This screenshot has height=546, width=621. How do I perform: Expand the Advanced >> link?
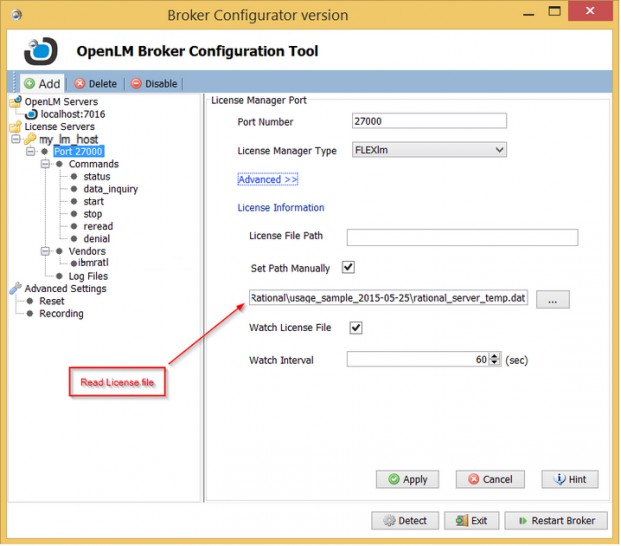pos(267,179)
